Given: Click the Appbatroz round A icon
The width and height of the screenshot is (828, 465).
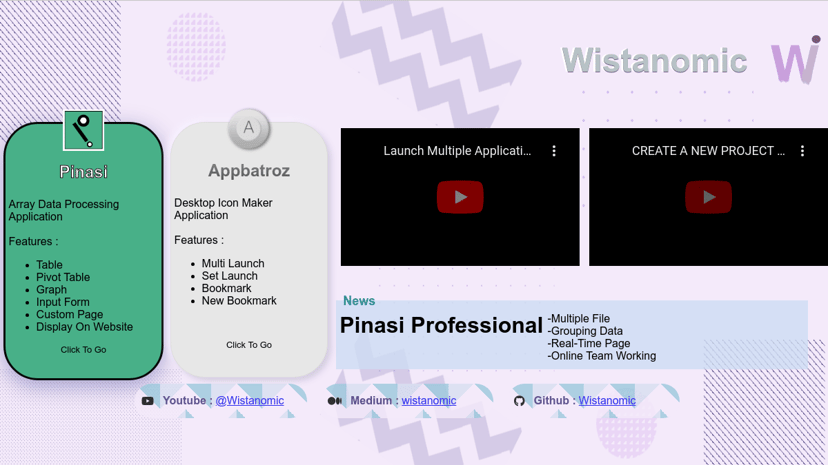Looking at the screenshot, I should pos(249,128).
